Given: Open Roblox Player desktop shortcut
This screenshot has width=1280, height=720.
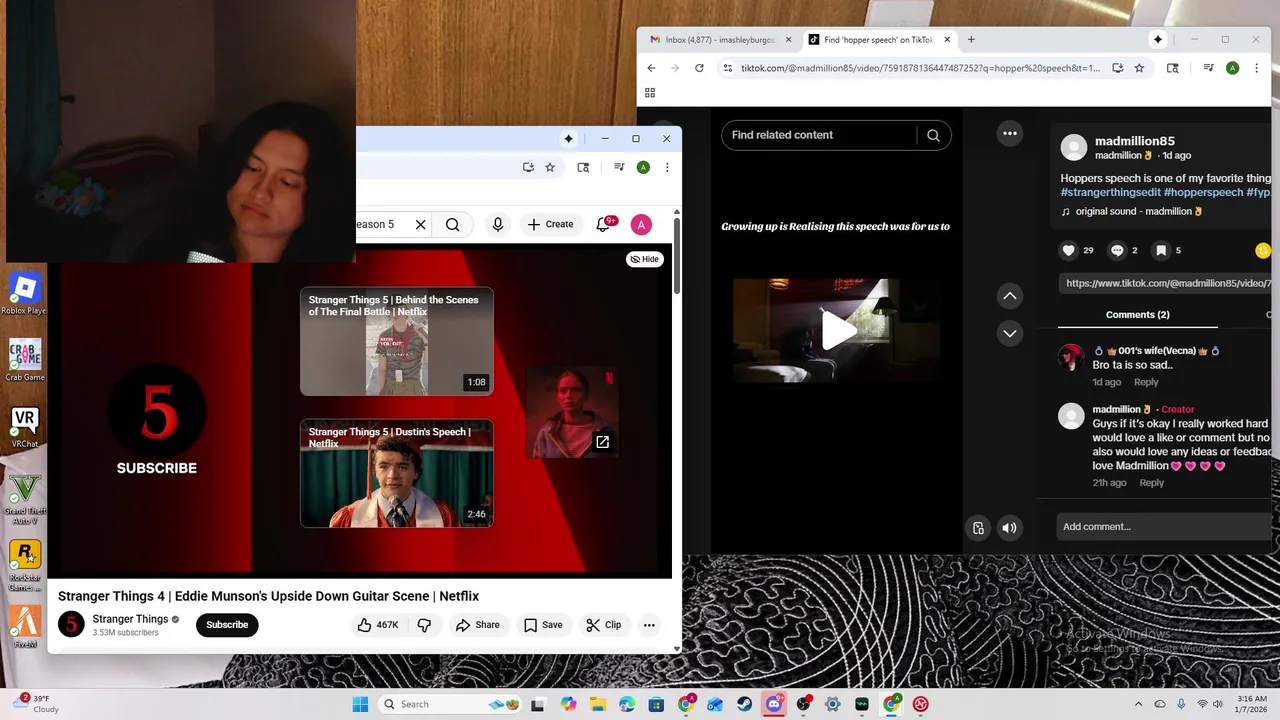Looking at the screenshot, I should point(24,294).
